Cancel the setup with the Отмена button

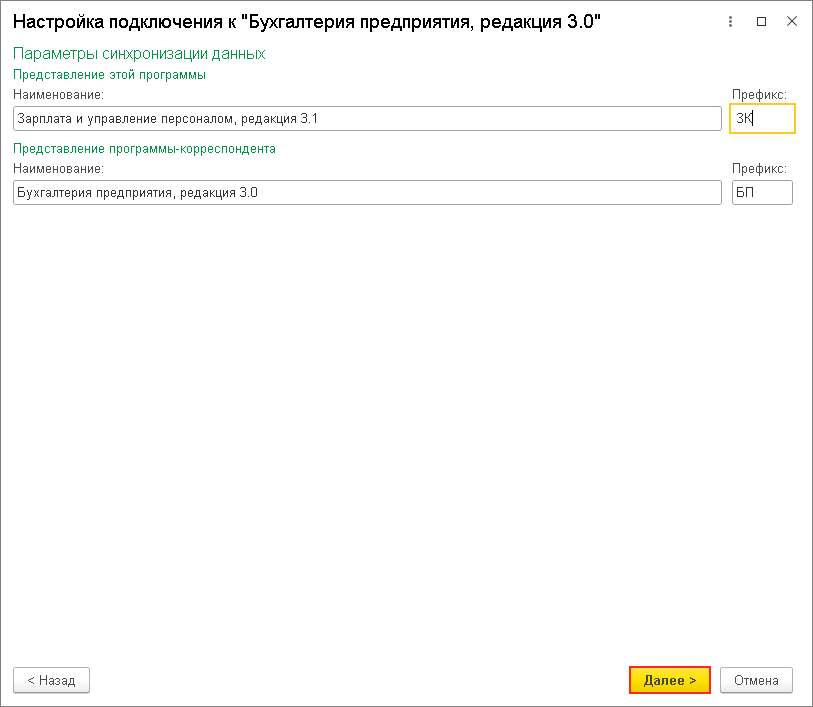click(756, 680)
